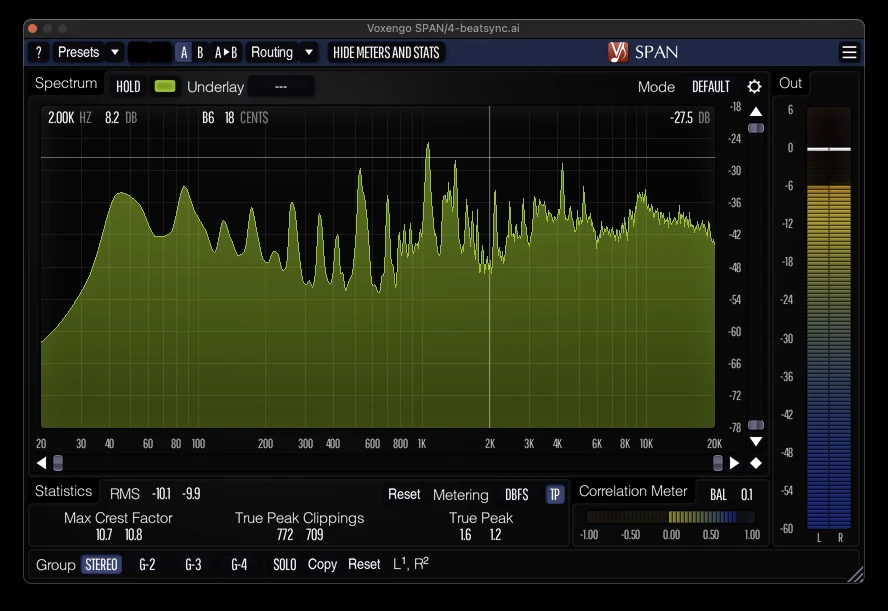
Task: Click the BAL 0.1 balance readout
Action: click(x=731, y=495)
